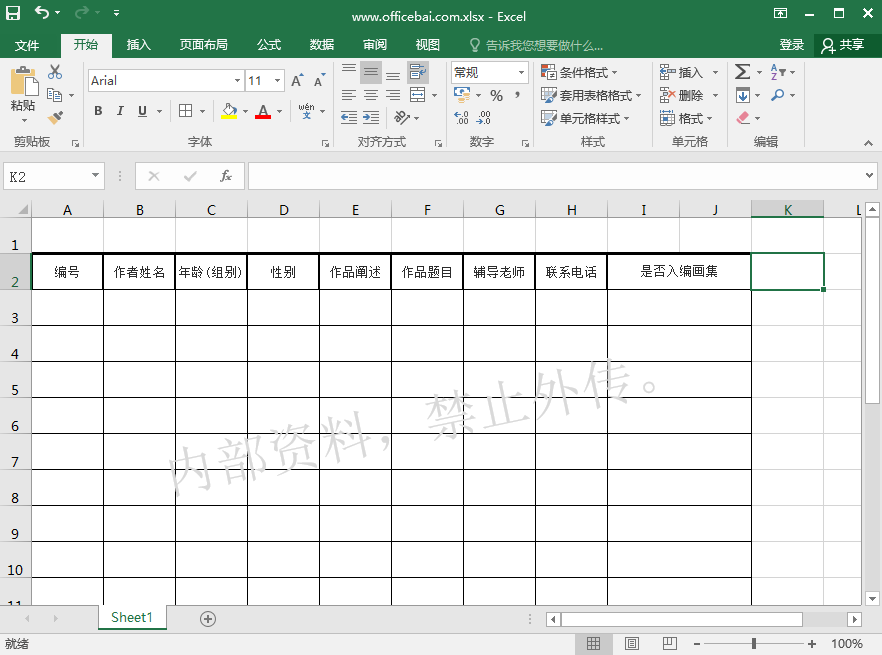882x655 pixels.
Task: Open the 删除 cells dropdown arrow
Action: pyautogui.click(x=716, y=96)
